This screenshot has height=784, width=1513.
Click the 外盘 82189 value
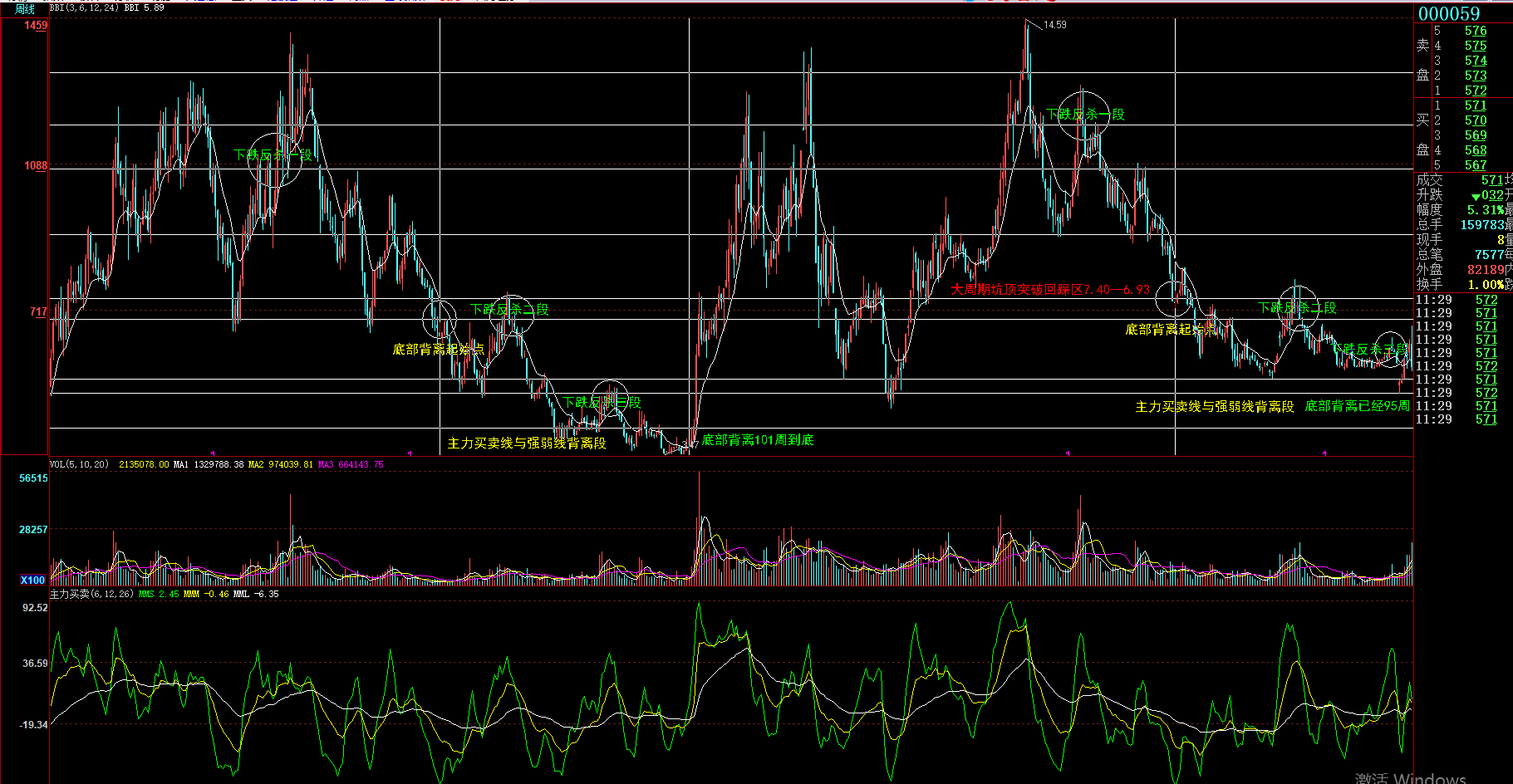coord(1486,270)
